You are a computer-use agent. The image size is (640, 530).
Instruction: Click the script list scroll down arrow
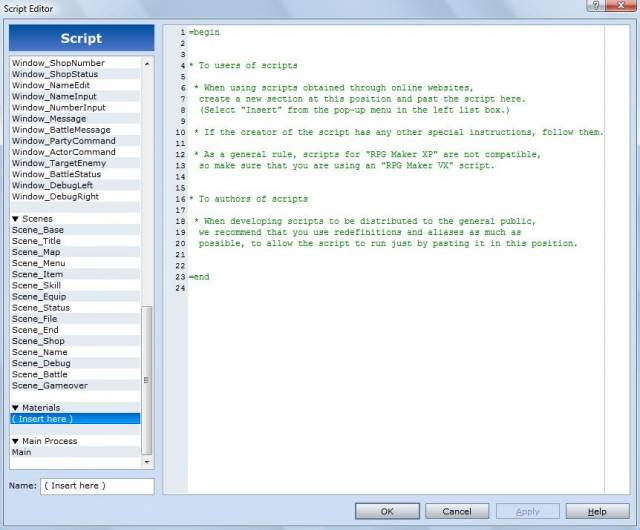pyautogui.click(x=147, y=462)
